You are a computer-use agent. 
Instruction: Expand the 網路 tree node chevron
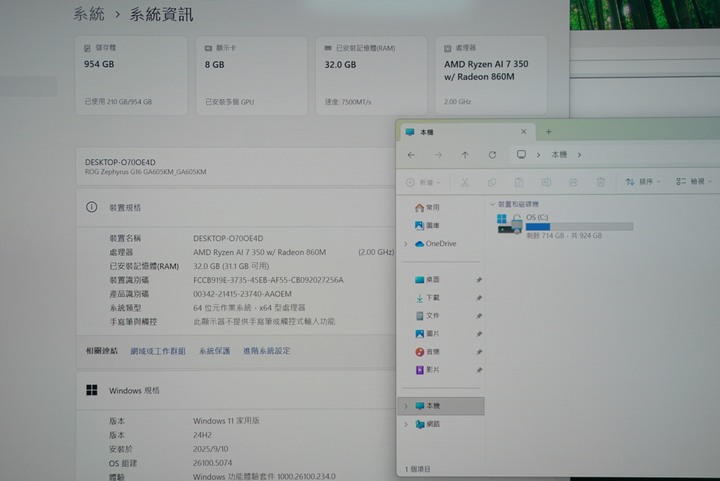point(405,424)
